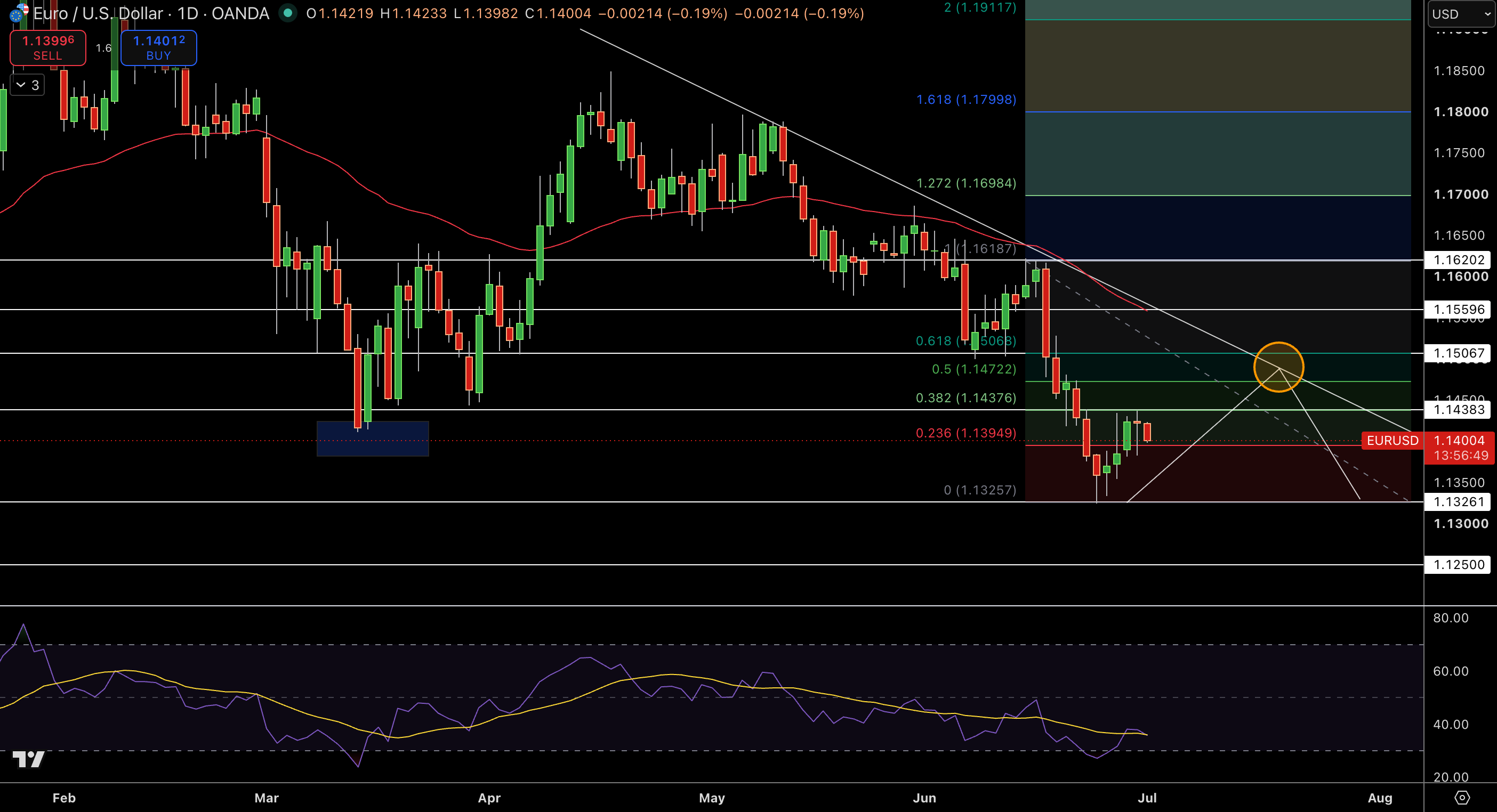Click the 2 (1.19117) Fibonacci label
The width and height of the screenshot is (1497, 812).
pyautogui.click(x=980, y=7)
